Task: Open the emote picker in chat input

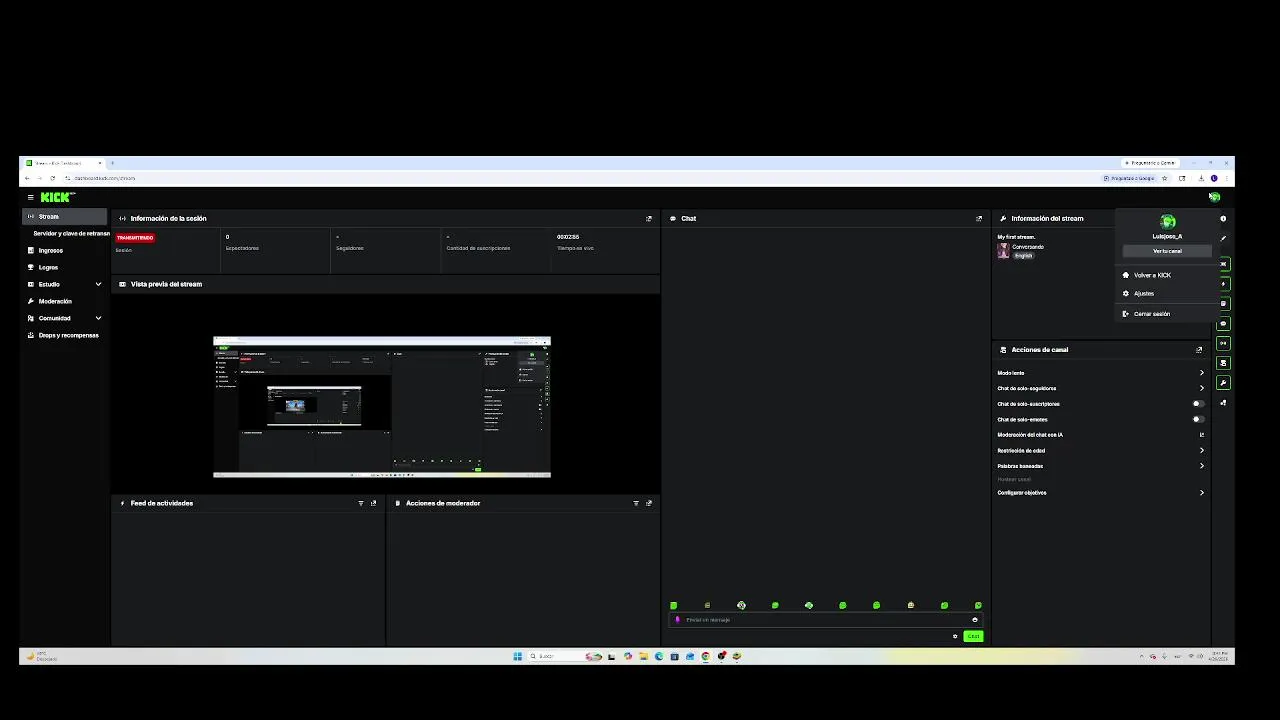Action: point(975,620)
